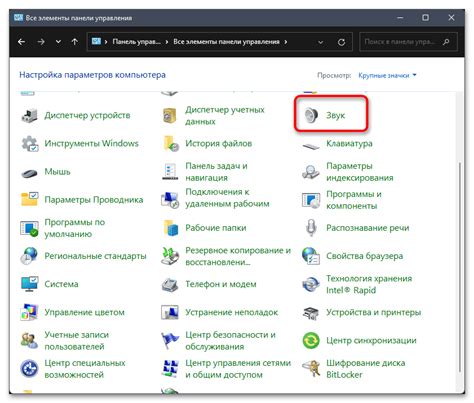Open Рабочие папки text link

[x=216, y=228]
